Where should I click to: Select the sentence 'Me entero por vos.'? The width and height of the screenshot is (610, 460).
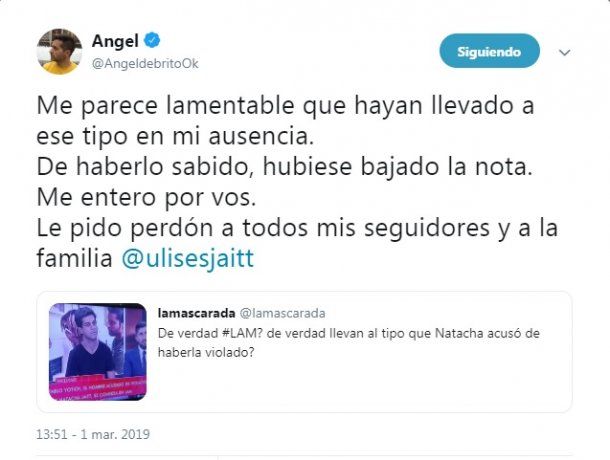[x=146, y=198]
